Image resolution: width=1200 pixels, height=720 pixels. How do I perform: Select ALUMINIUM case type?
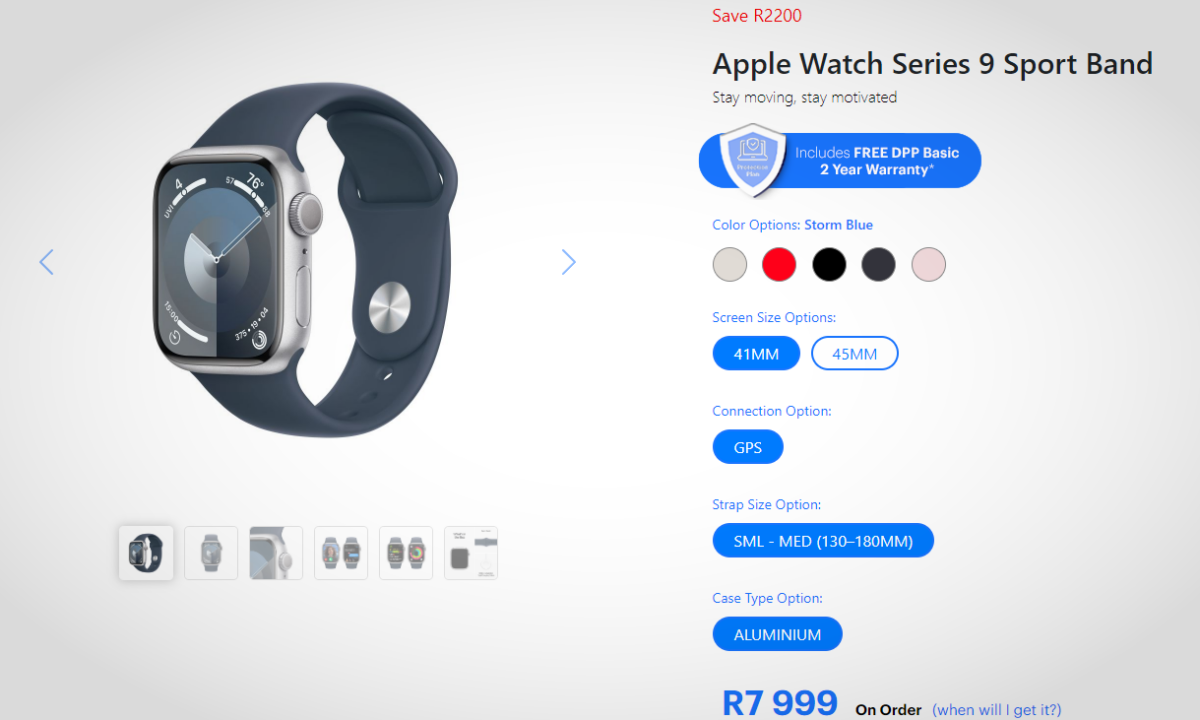pos(778,634)
